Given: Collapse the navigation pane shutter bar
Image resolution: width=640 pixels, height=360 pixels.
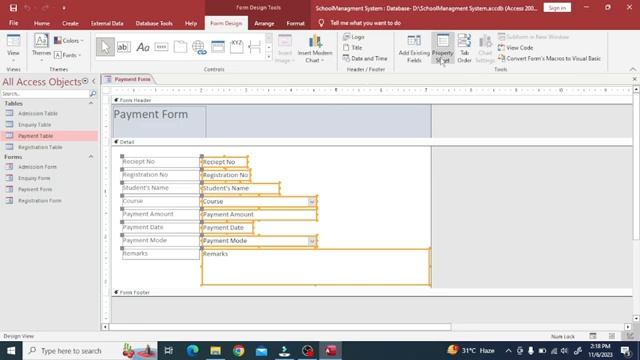Looking at the screenshot, I should [x=94, y=81].
